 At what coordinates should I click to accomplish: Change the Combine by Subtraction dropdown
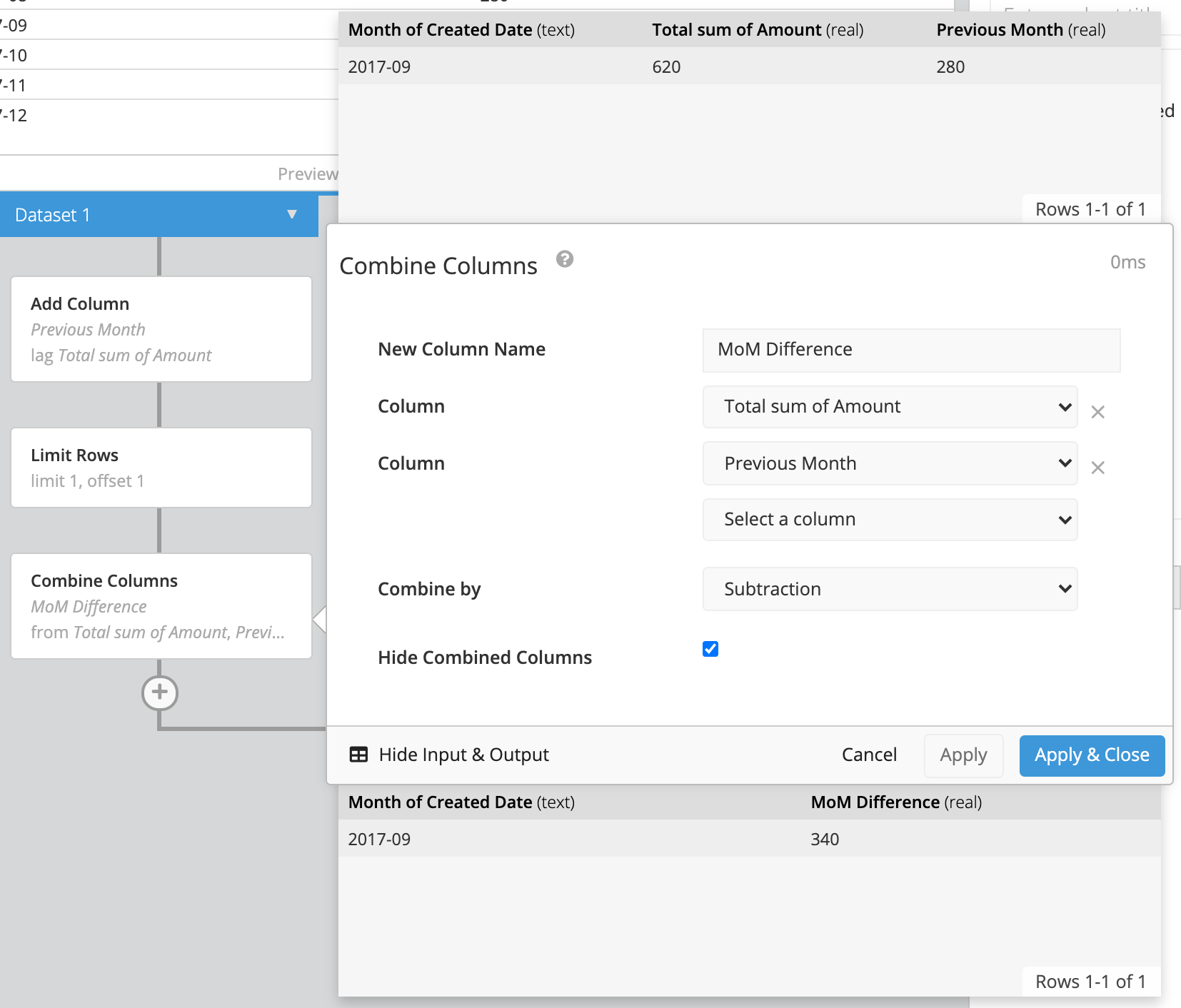click(890, 589)
